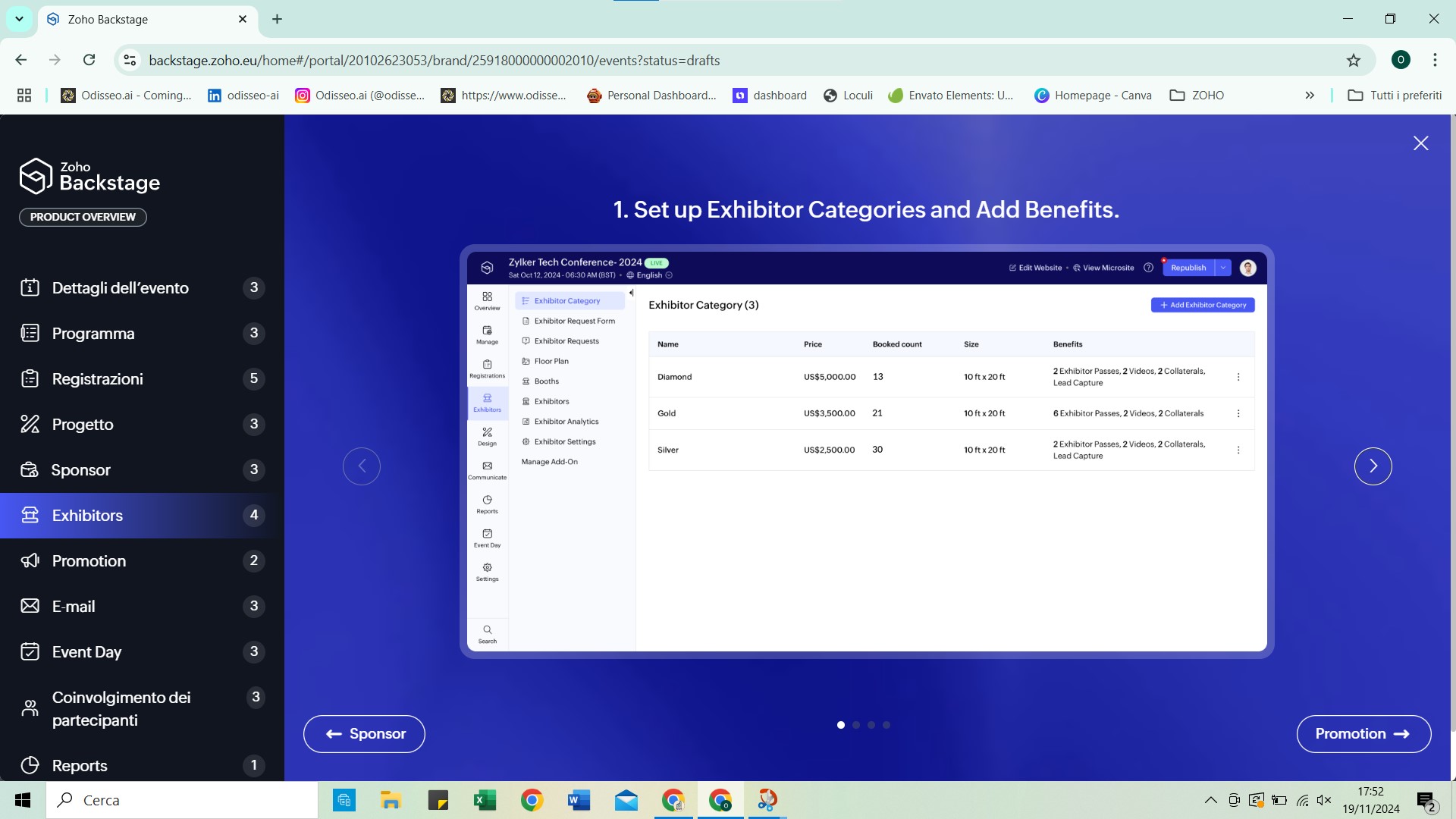Screen dimensions: 1456x819
Task: Click the megaphone icon beside Promotion
Action: [x=30, y=560]
